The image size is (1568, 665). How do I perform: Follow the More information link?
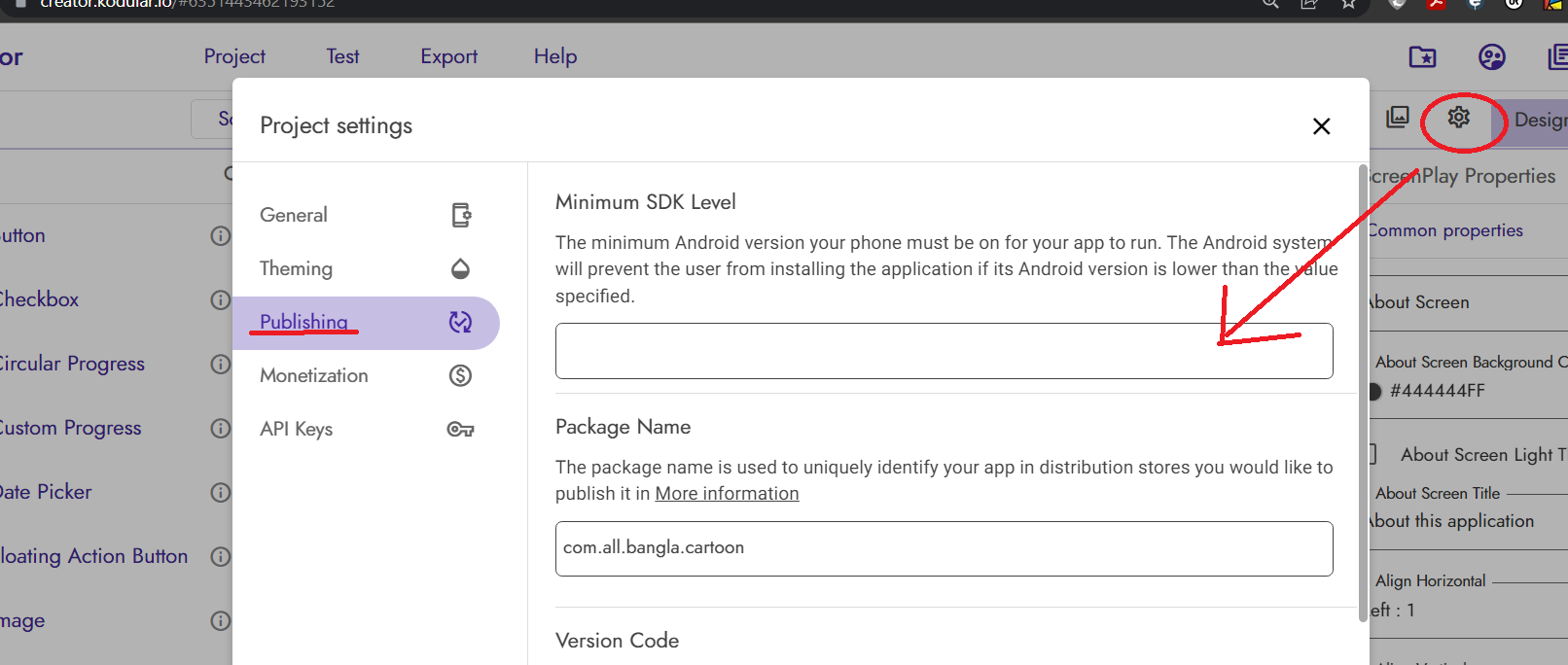point(727,494)
